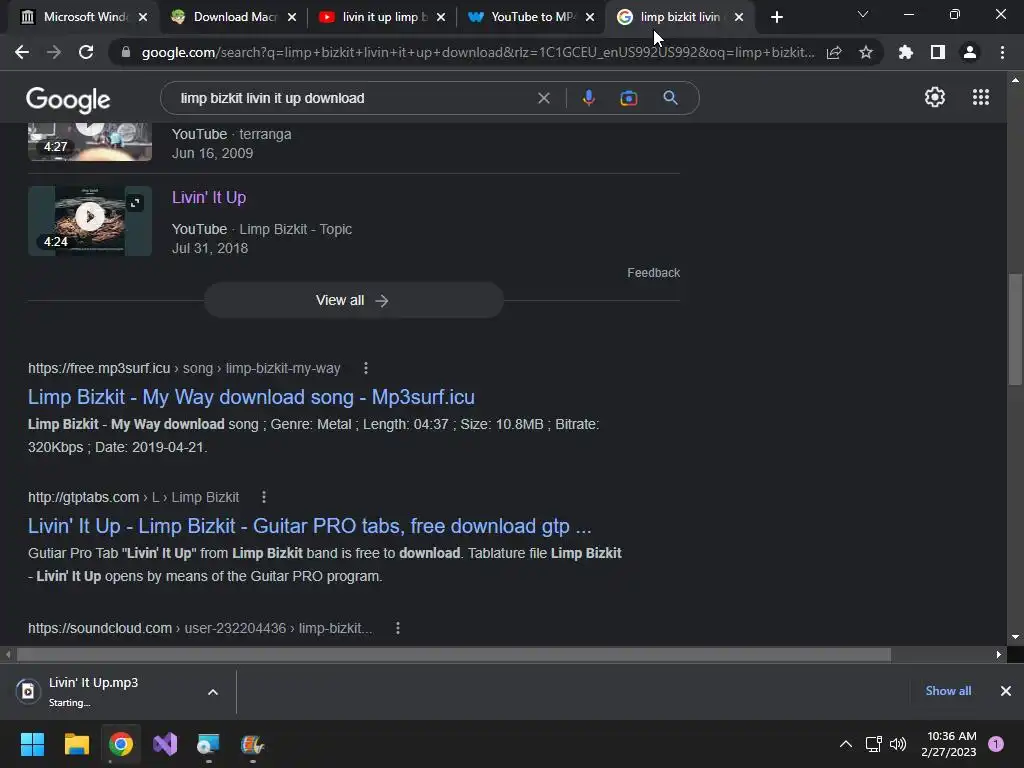Click the Google search input field

pos(353,98)
